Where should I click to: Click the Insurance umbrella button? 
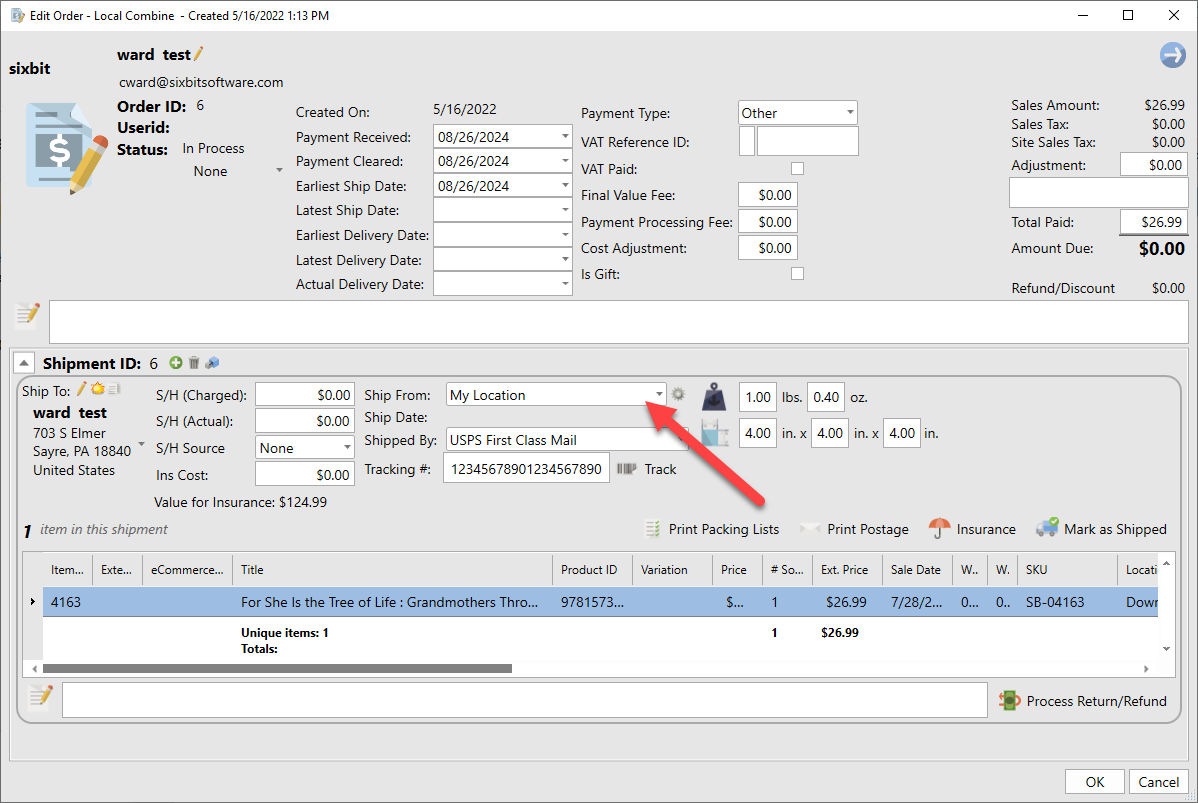971,529
